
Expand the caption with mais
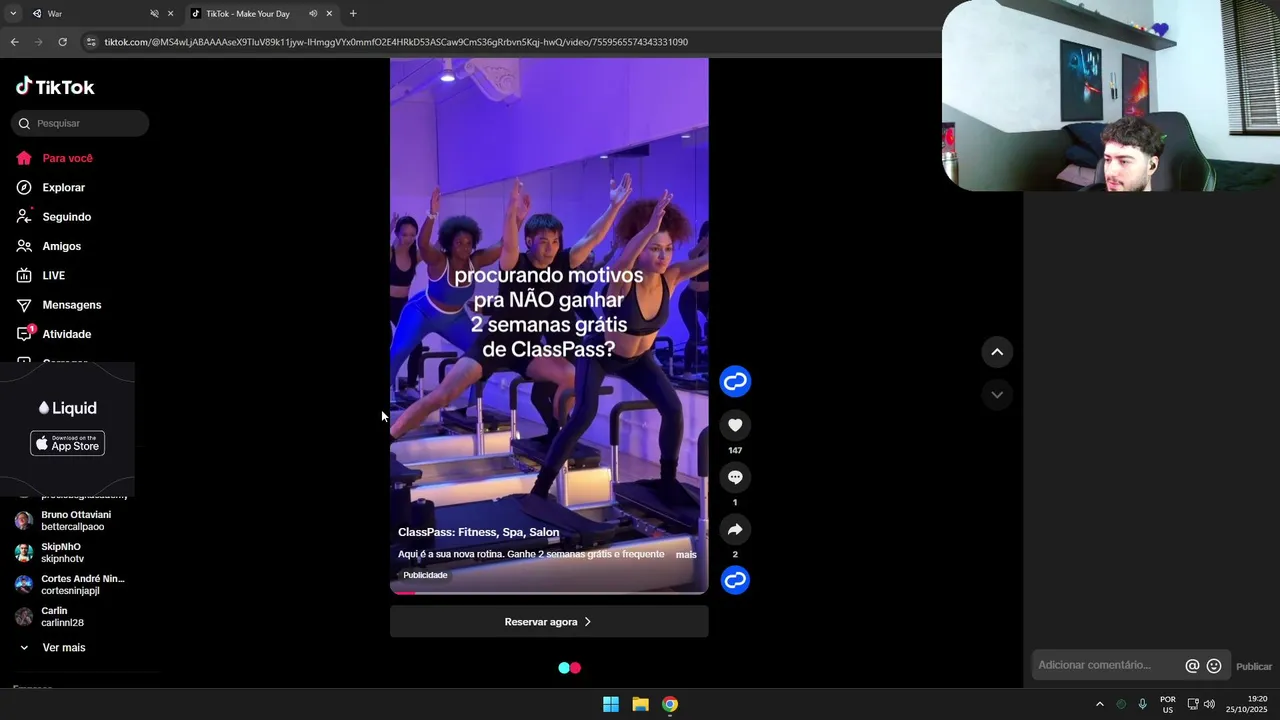[686, 555]
